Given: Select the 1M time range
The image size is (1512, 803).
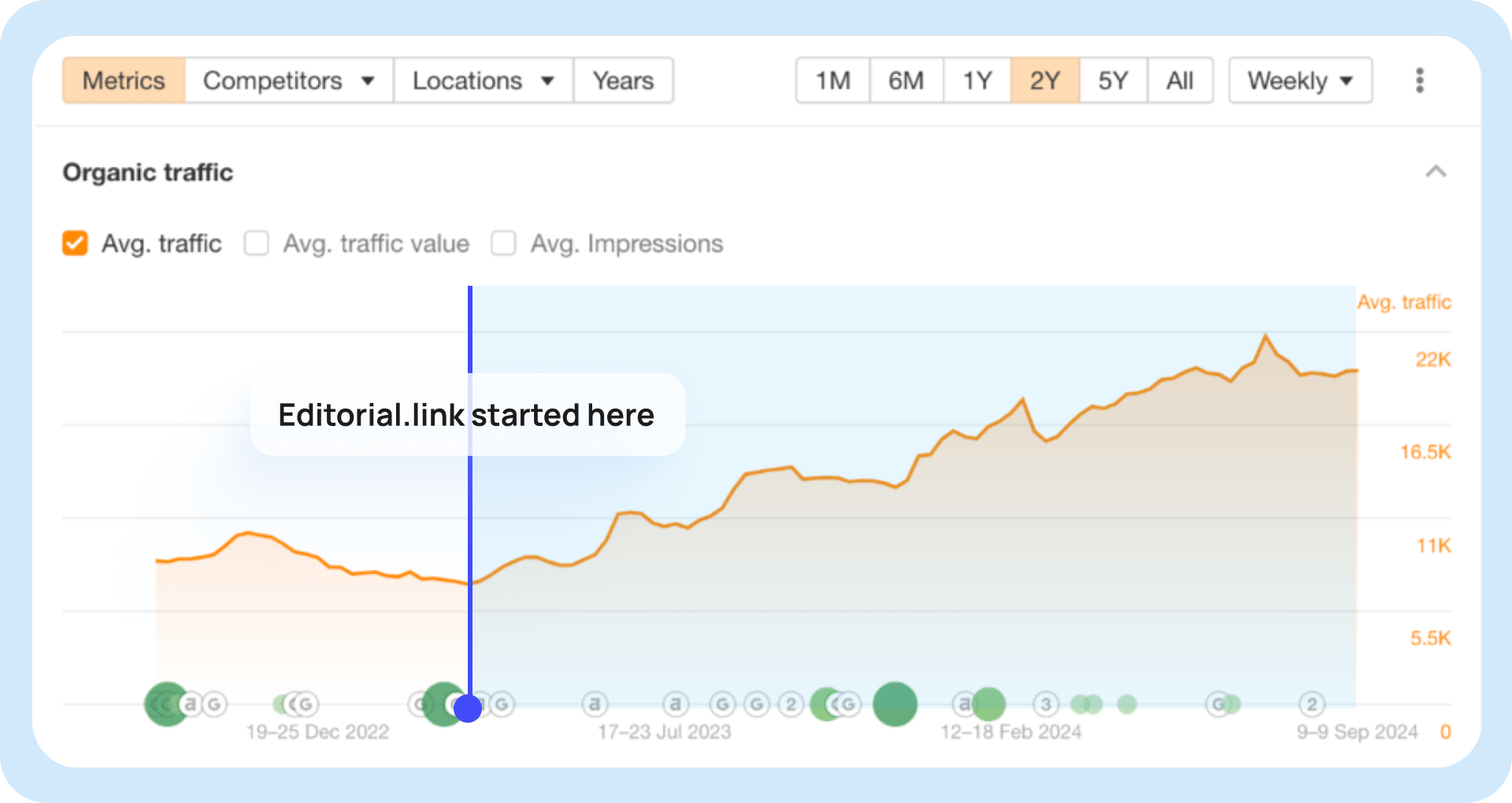Looking at the screenshot, I should point(833,80).
